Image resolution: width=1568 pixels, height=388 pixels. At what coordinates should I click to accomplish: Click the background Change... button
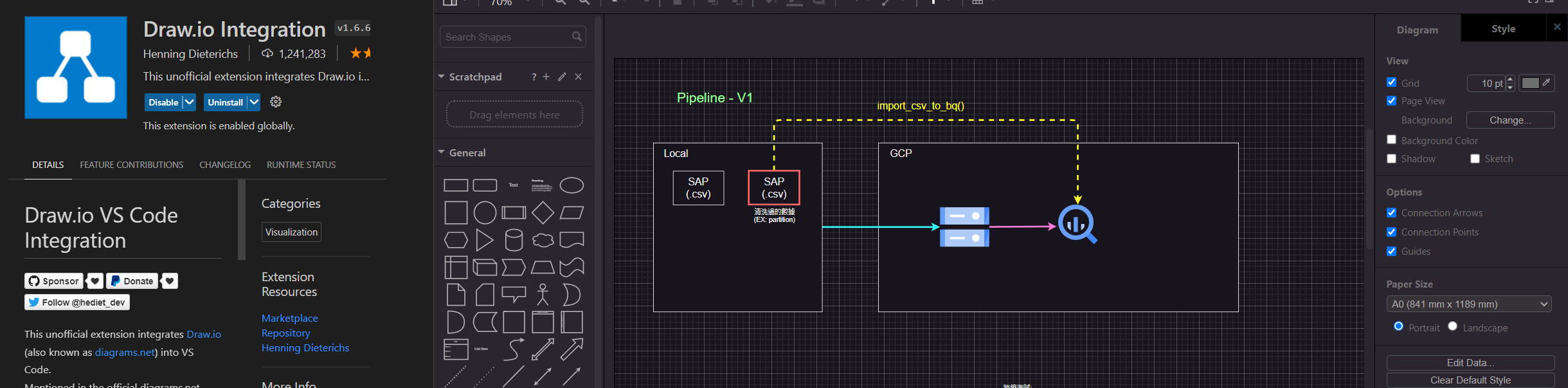coord(1510,120)
